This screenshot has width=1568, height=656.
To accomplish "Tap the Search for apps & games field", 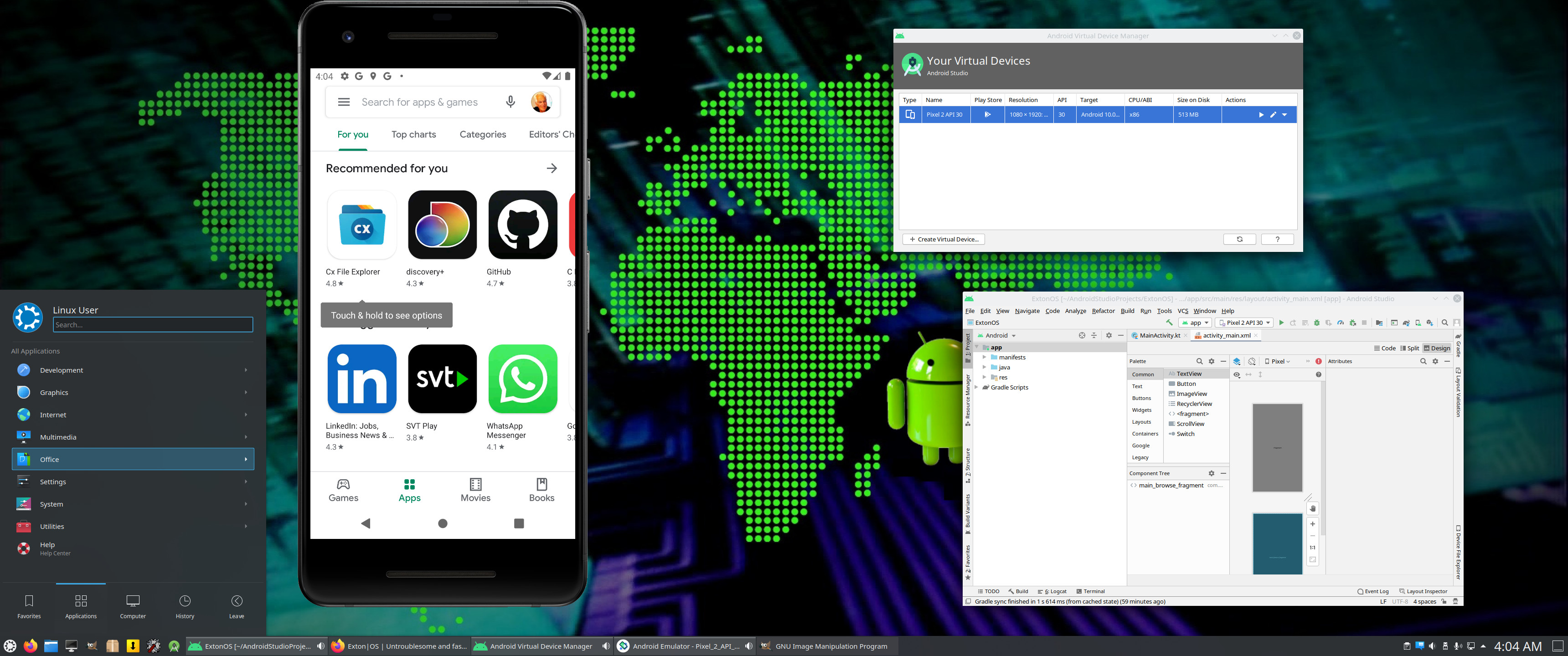I will 420,102.
